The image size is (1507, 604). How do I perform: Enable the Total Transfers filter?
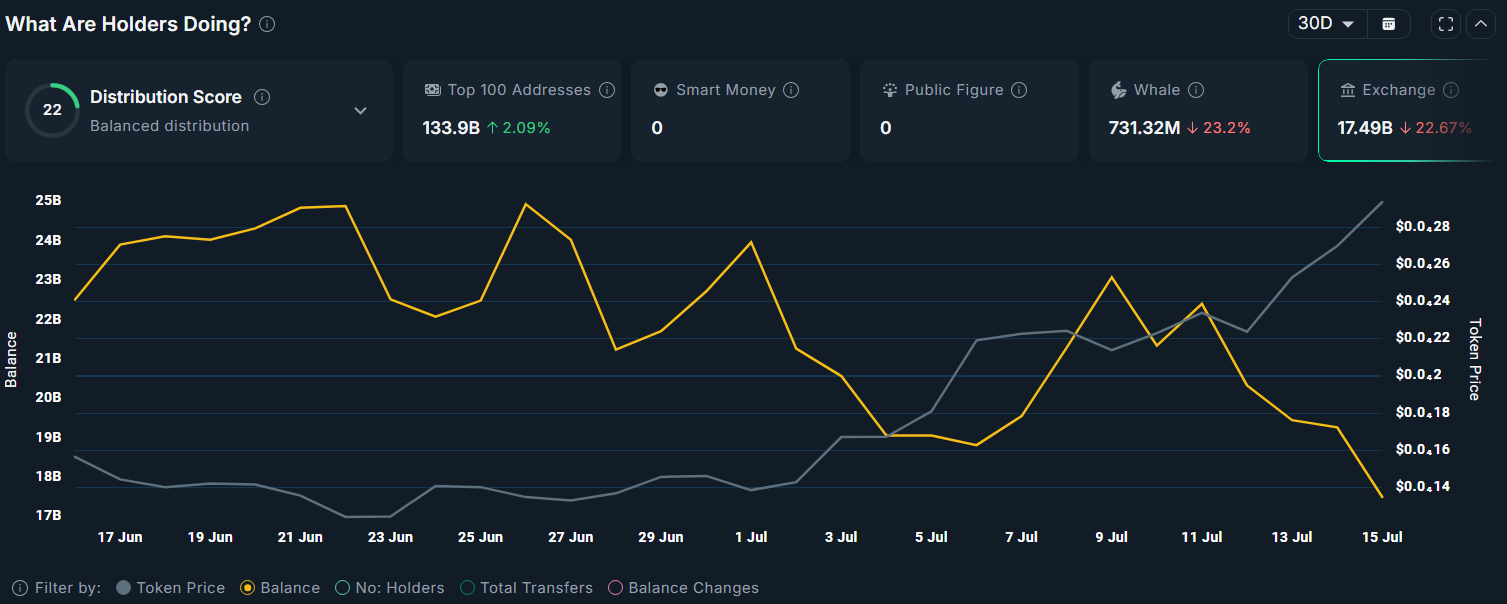click(466, 588)
